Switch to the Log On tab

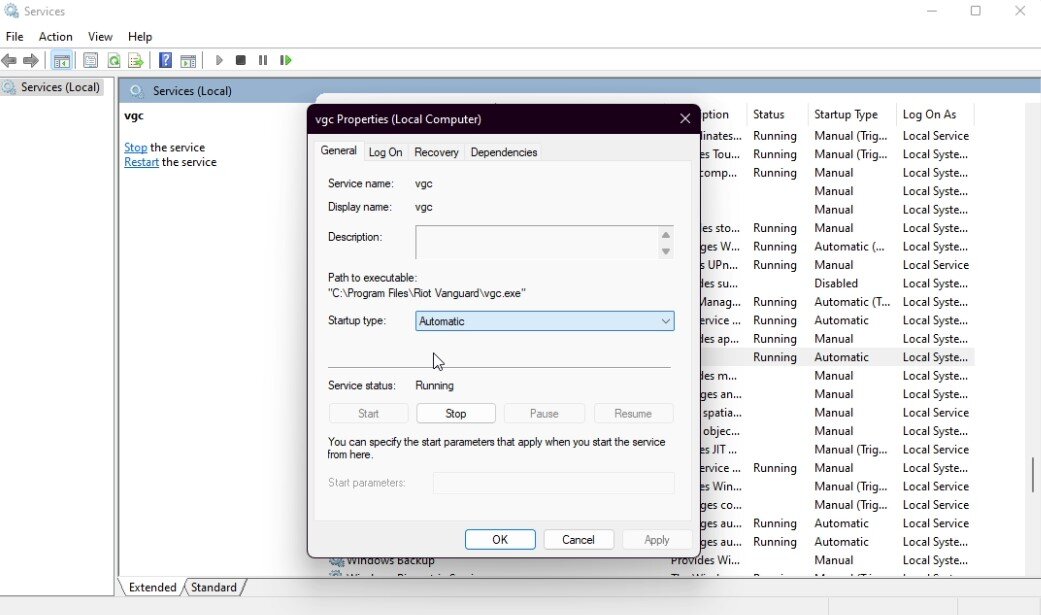click(x=385, y=152)
